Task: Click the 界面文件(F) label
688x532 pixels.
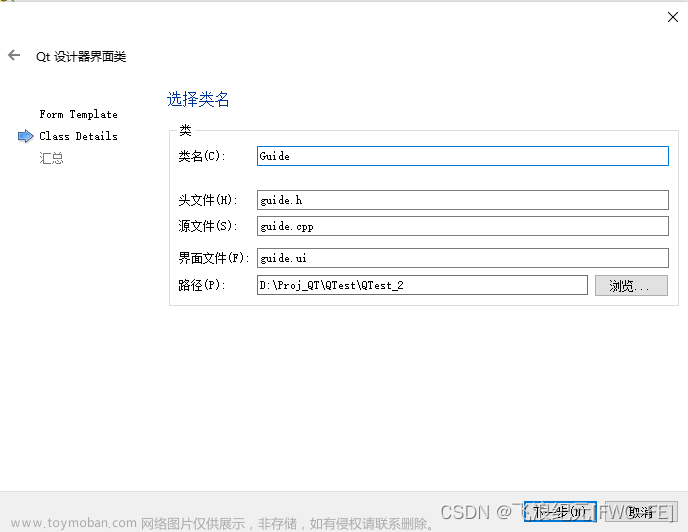Action: [214, 258]
